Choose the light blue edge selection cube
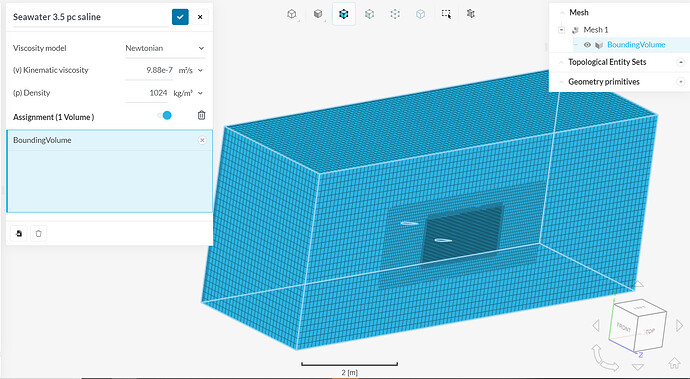The width and height of the screenshot is (690, 379). pyautogui.click(x=420, y=14)
